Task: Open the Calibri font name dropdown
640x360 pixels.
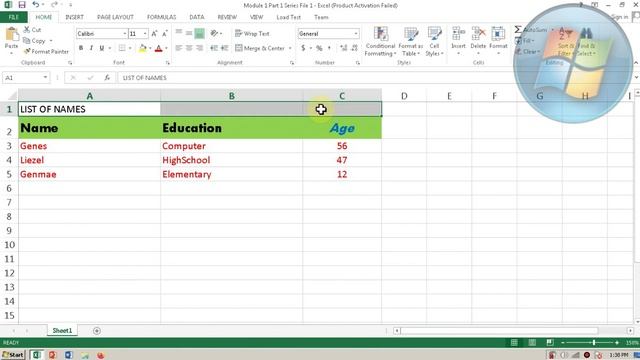Action: 124,33
